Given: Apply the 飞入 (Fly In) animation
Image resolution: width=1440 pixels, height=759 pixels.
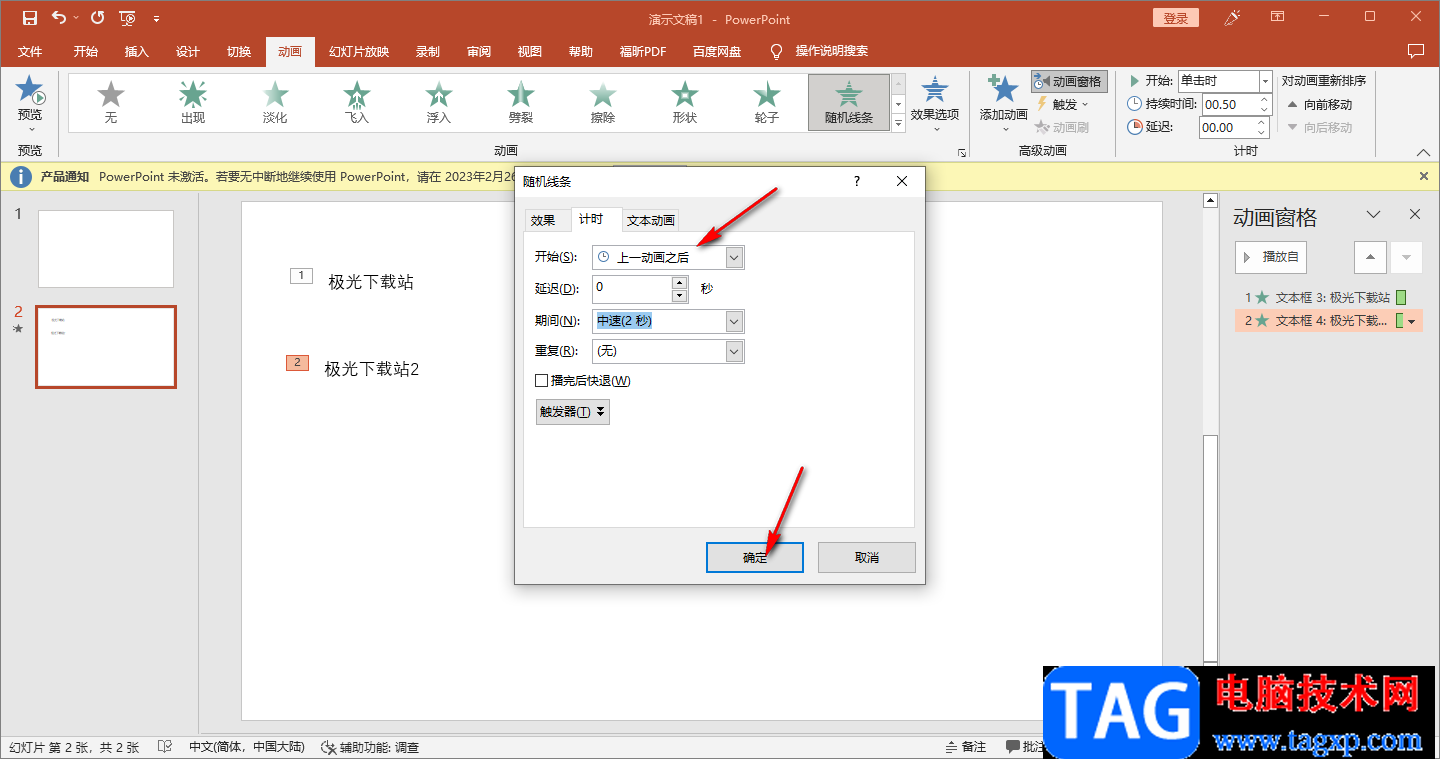Looking at the screenshot, I should click(x=357, y=103).
